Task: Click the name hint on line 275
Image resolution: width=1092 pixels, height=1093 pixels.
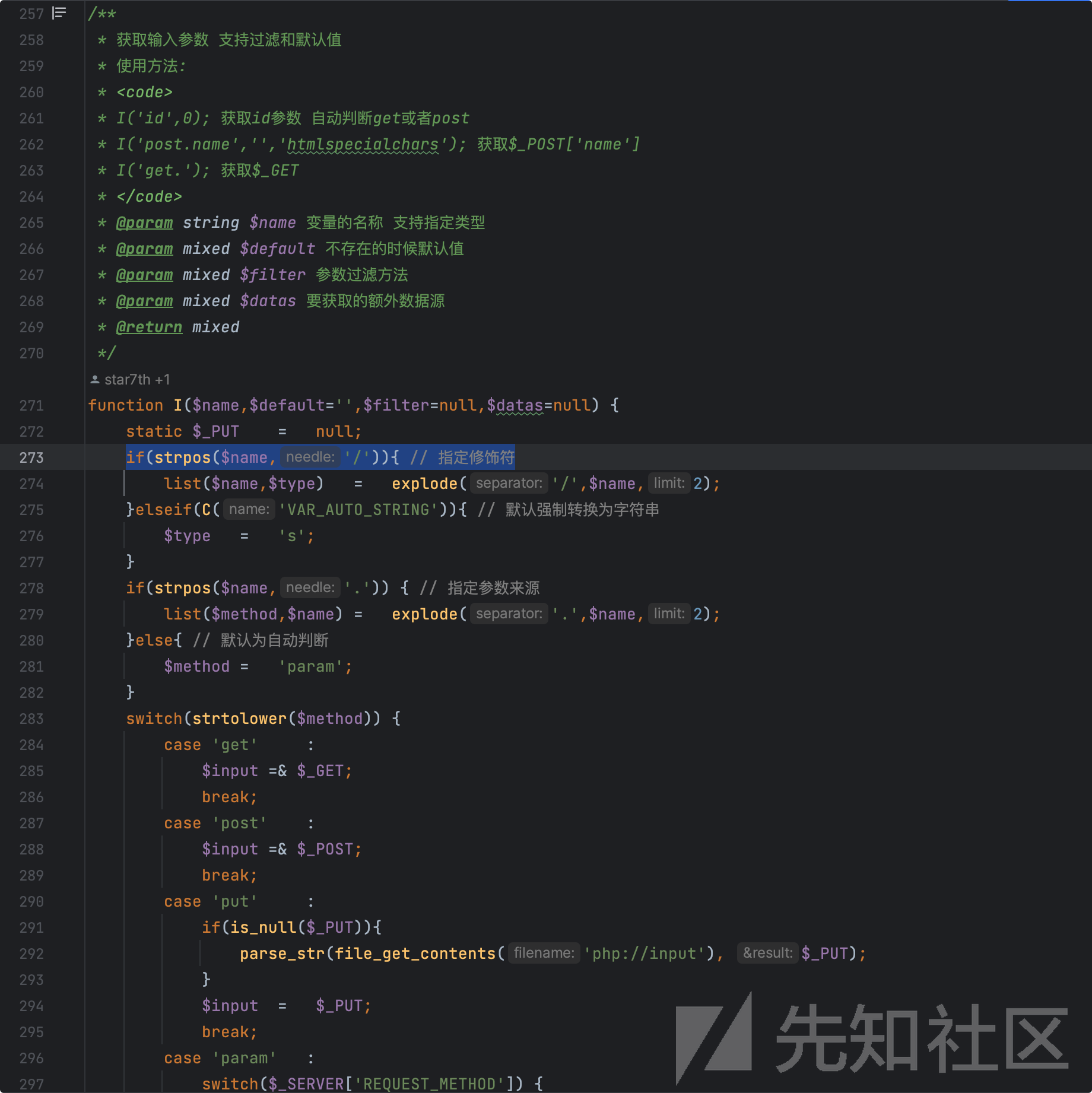Action: [x=249, y=509]
